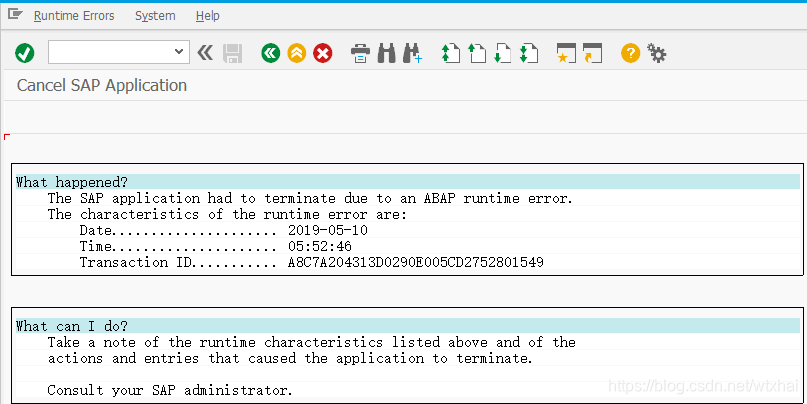This screenshot has height=404, width=807.
Task: Click the Create New Session icon
Action: (566, 54)
